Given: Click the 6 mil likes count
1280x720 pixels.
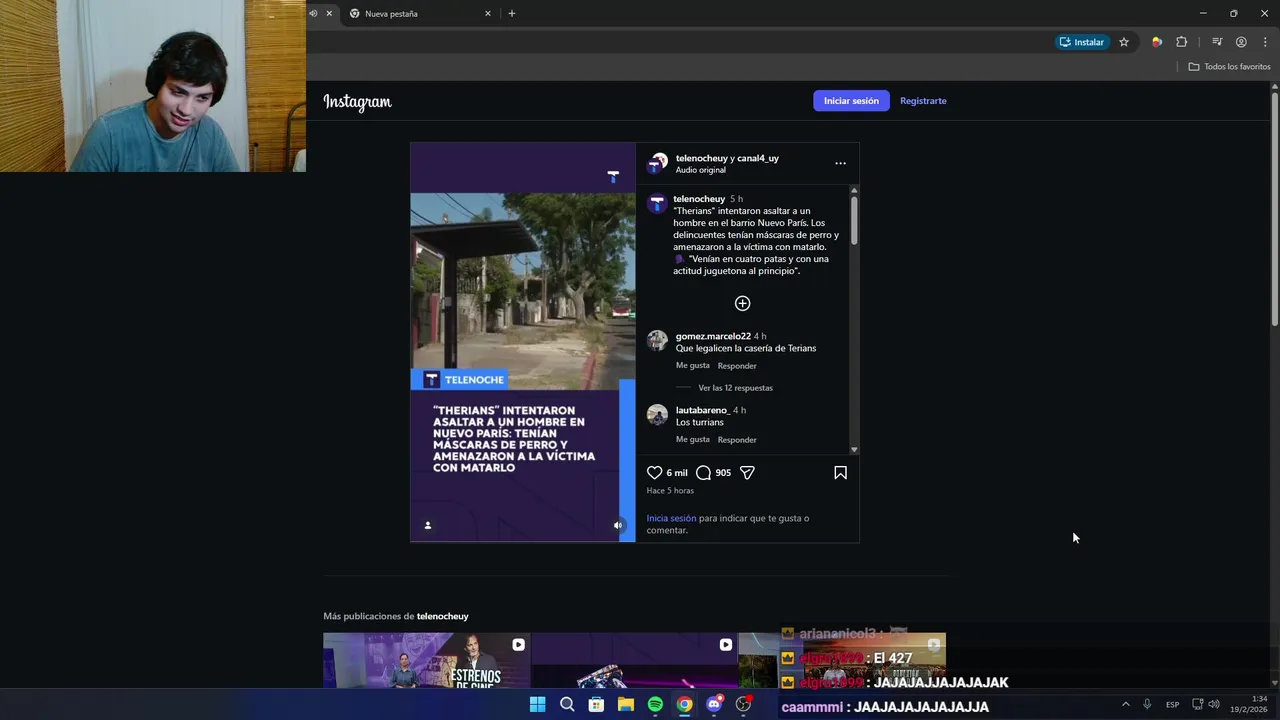Looking at the screenshot, I should [x=677, y=473].
